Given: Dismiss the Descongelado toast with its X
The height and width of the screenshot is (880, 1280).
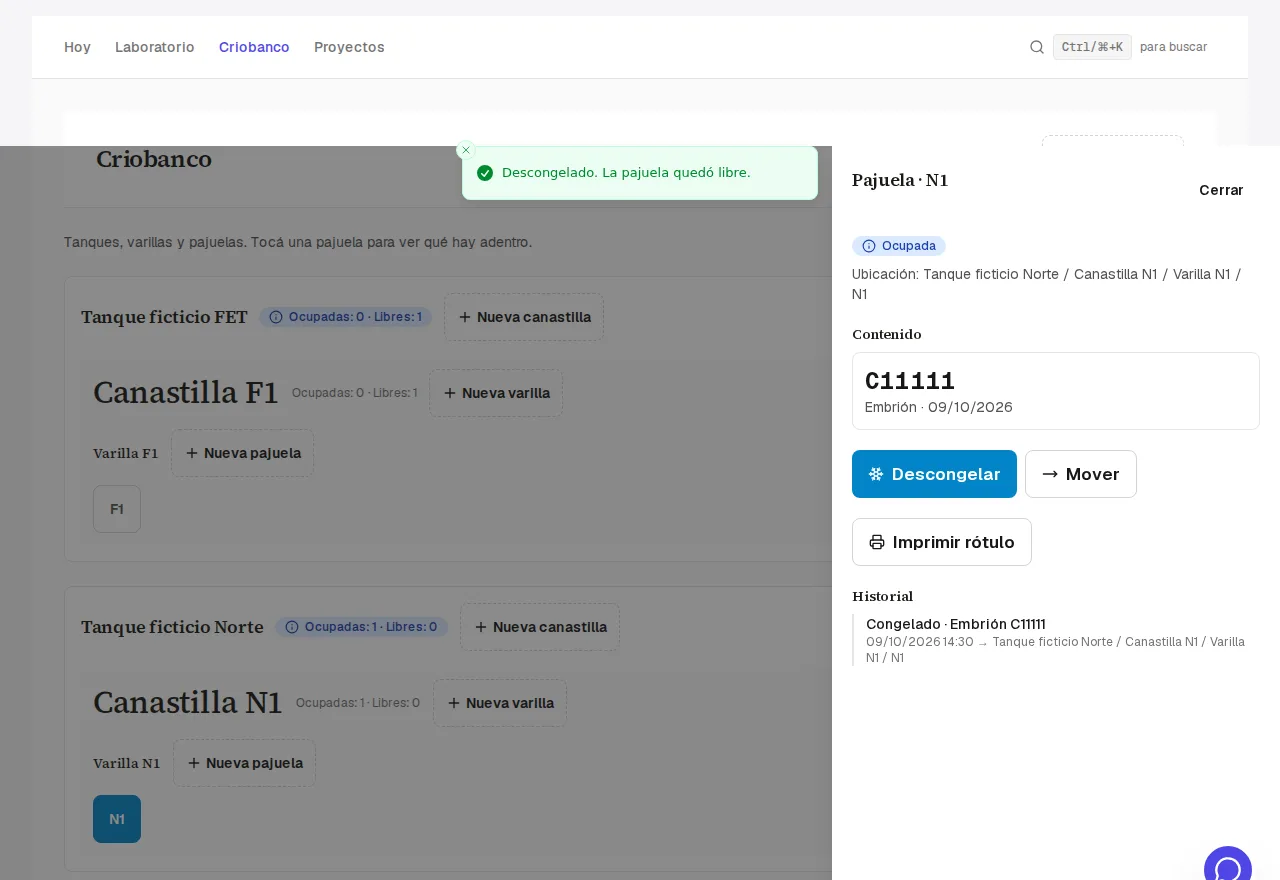Looking at the screenshot, I should [x=466, y=150].
